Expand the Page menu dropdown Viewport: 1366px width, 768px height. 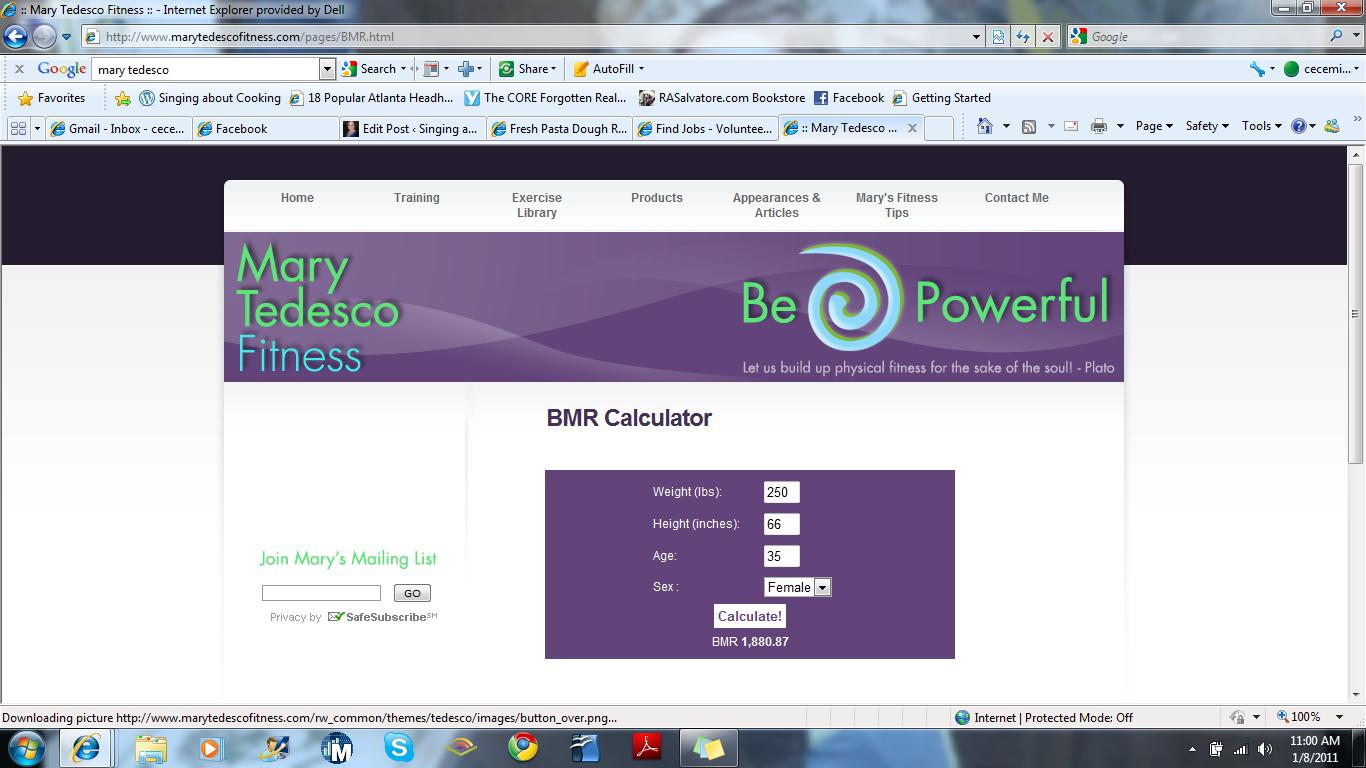coord(1153,126)
